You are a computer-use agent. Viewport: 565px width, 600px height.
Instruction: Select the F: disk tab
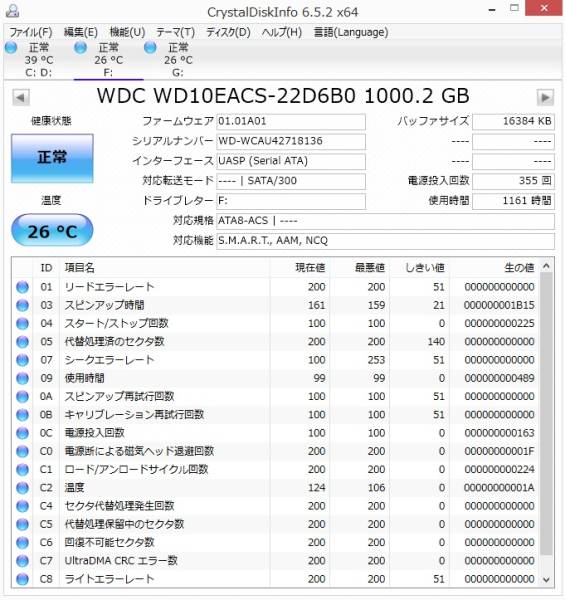click(109, 60)
